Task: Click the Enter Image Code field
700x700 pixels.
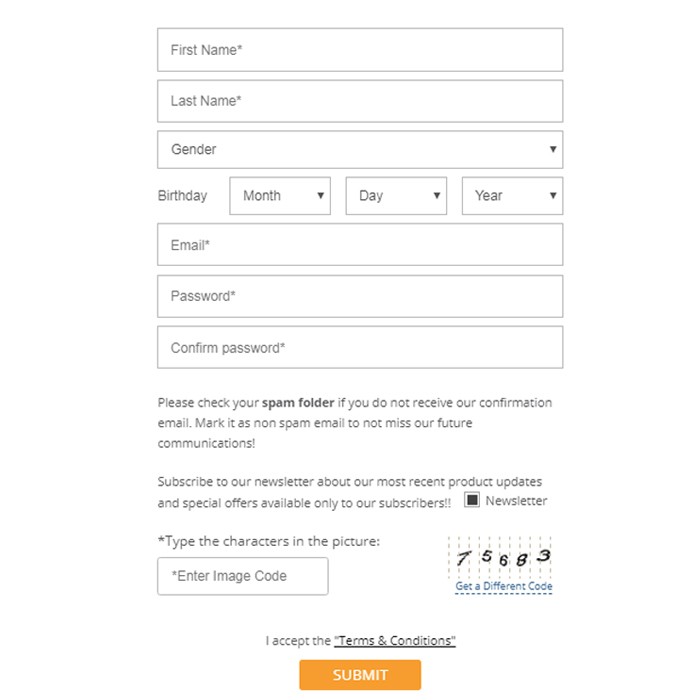Action: coord(242,576)
